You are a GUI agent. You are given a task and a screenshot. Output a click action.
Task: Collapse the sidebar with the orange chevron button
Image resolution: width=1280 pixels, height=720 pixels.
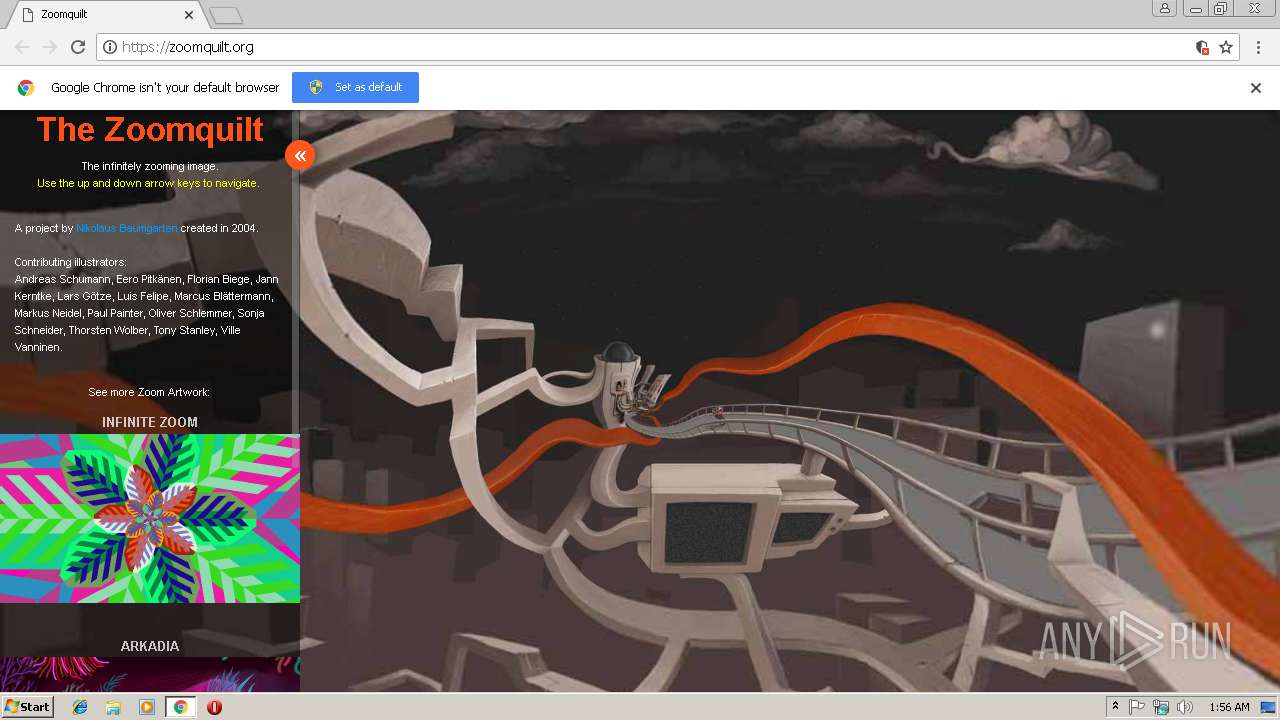pos(300,155)
